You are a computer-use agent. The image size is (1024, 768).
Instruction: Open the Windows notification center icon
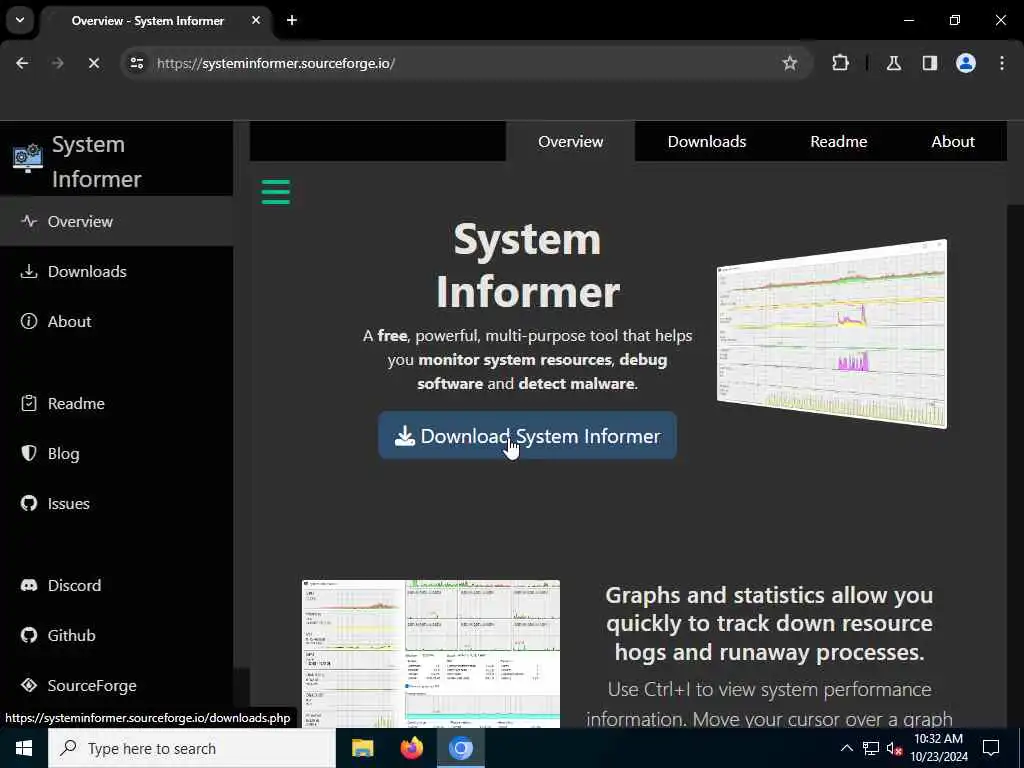coord(991,748)
